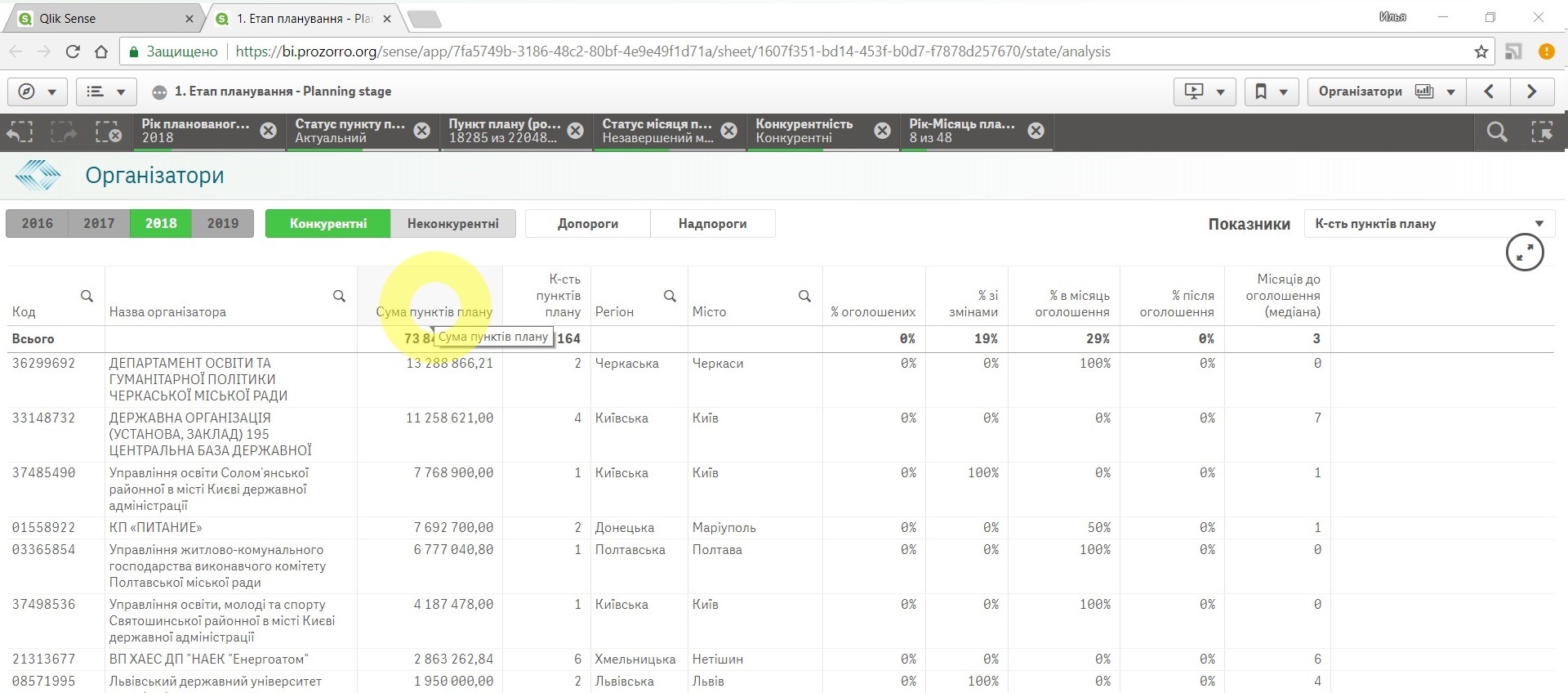Toggle the Неконкурентні filter

pos(452,223)
